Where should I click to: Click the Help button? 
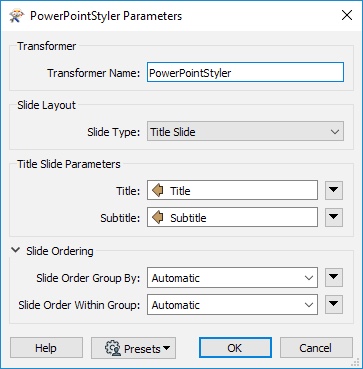pyautogui.click(x=46, y=348)
